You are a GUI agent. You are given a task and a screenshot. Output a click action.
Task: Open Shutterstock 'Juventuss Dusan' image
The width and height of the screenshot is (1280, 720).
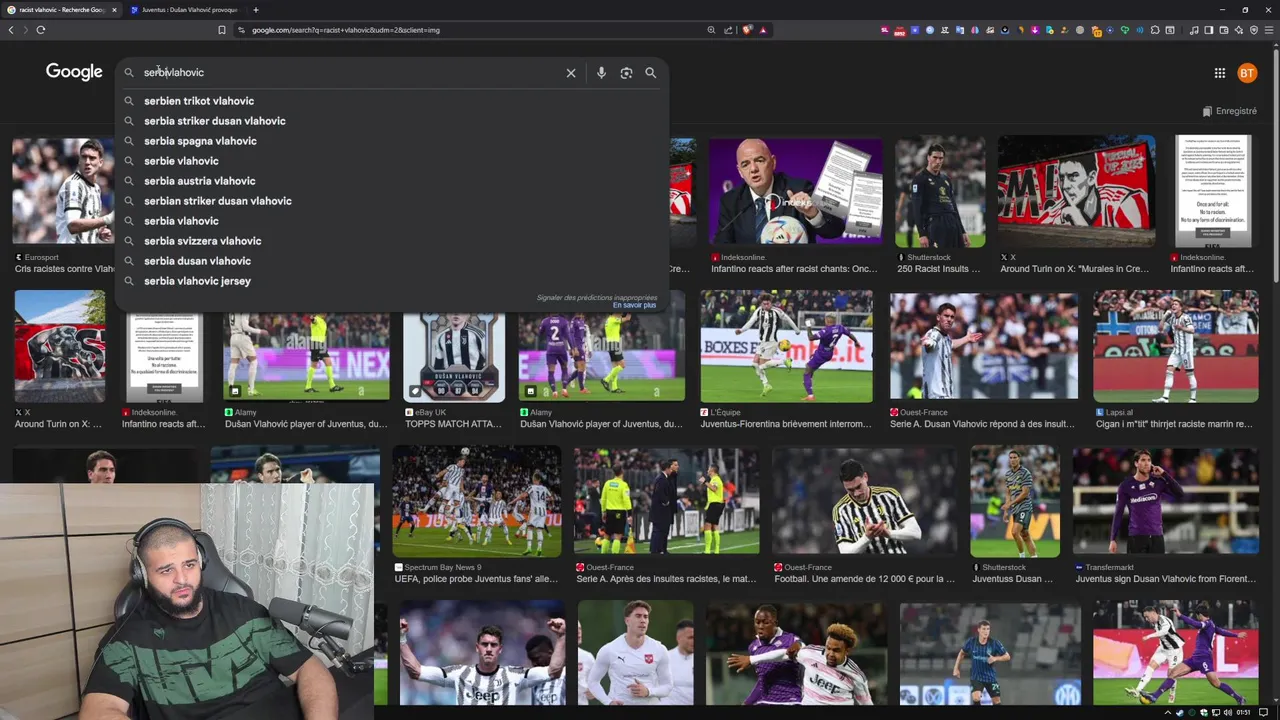coord(1015,501)
